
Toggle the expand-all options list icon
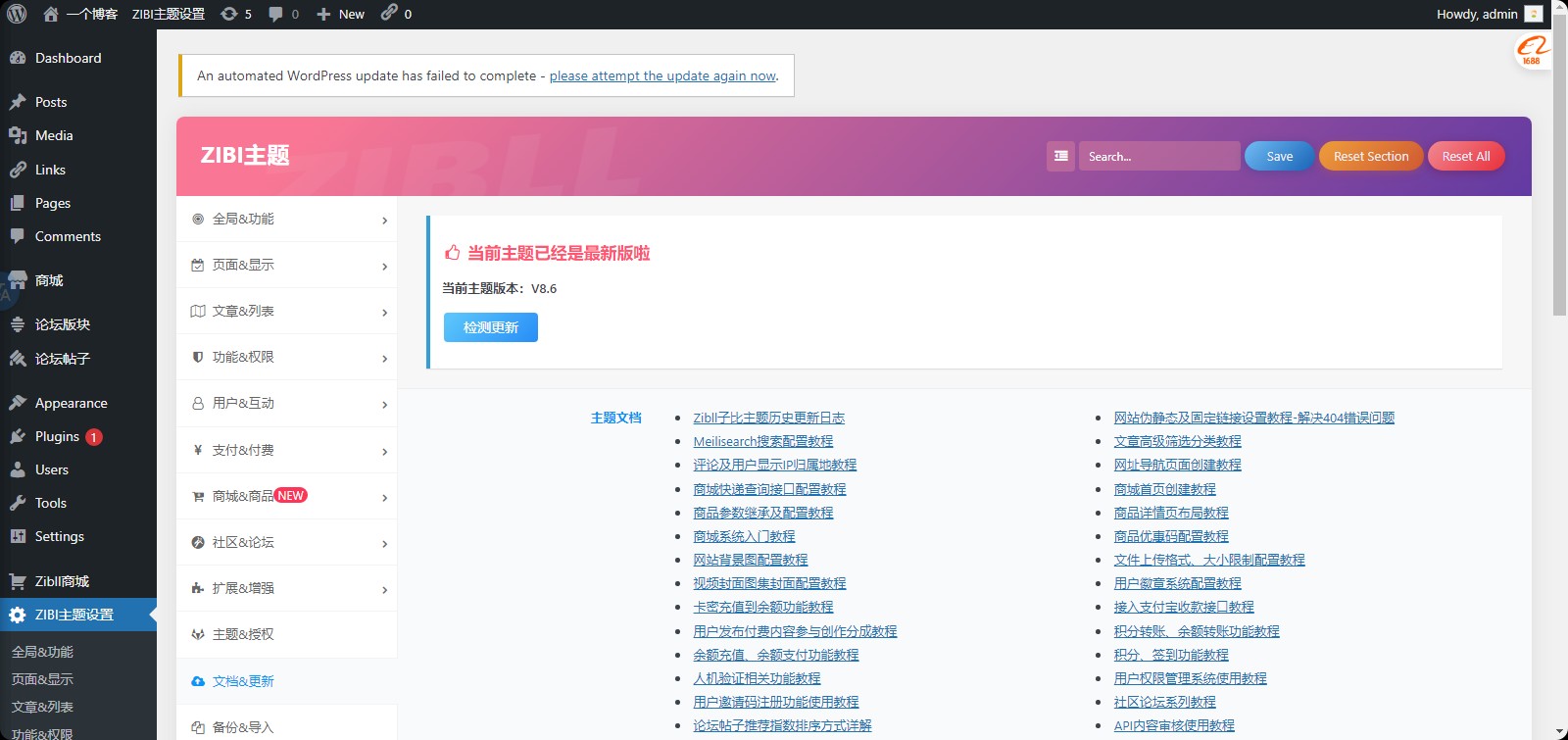1060,156
